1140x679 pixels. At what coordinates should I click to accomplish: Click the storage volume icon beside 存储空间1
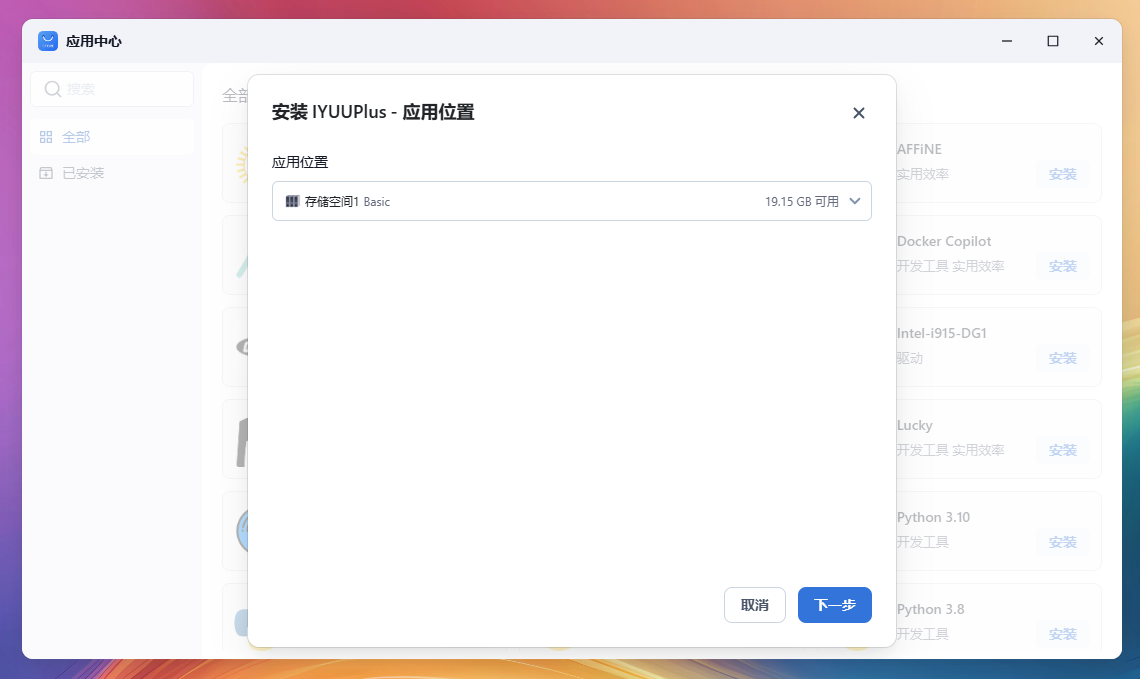(292, 201)
